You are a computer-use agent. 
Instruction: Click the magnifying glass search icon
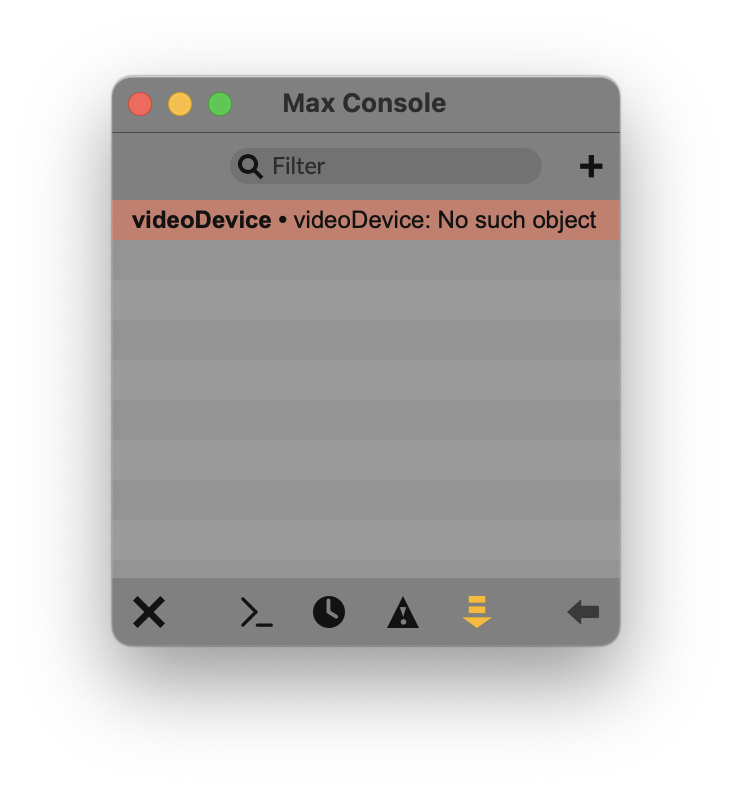pos(250,166)
